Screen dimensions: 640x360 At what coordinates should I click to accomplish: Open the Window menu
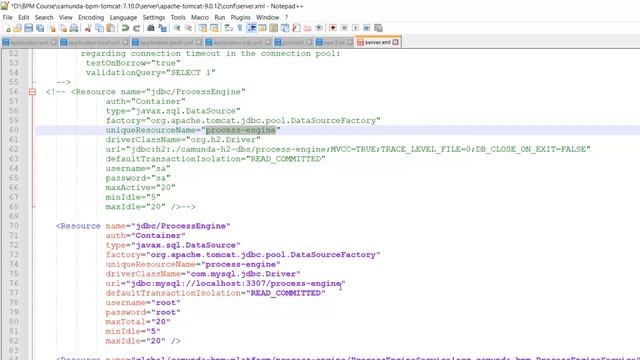[267, 18]
